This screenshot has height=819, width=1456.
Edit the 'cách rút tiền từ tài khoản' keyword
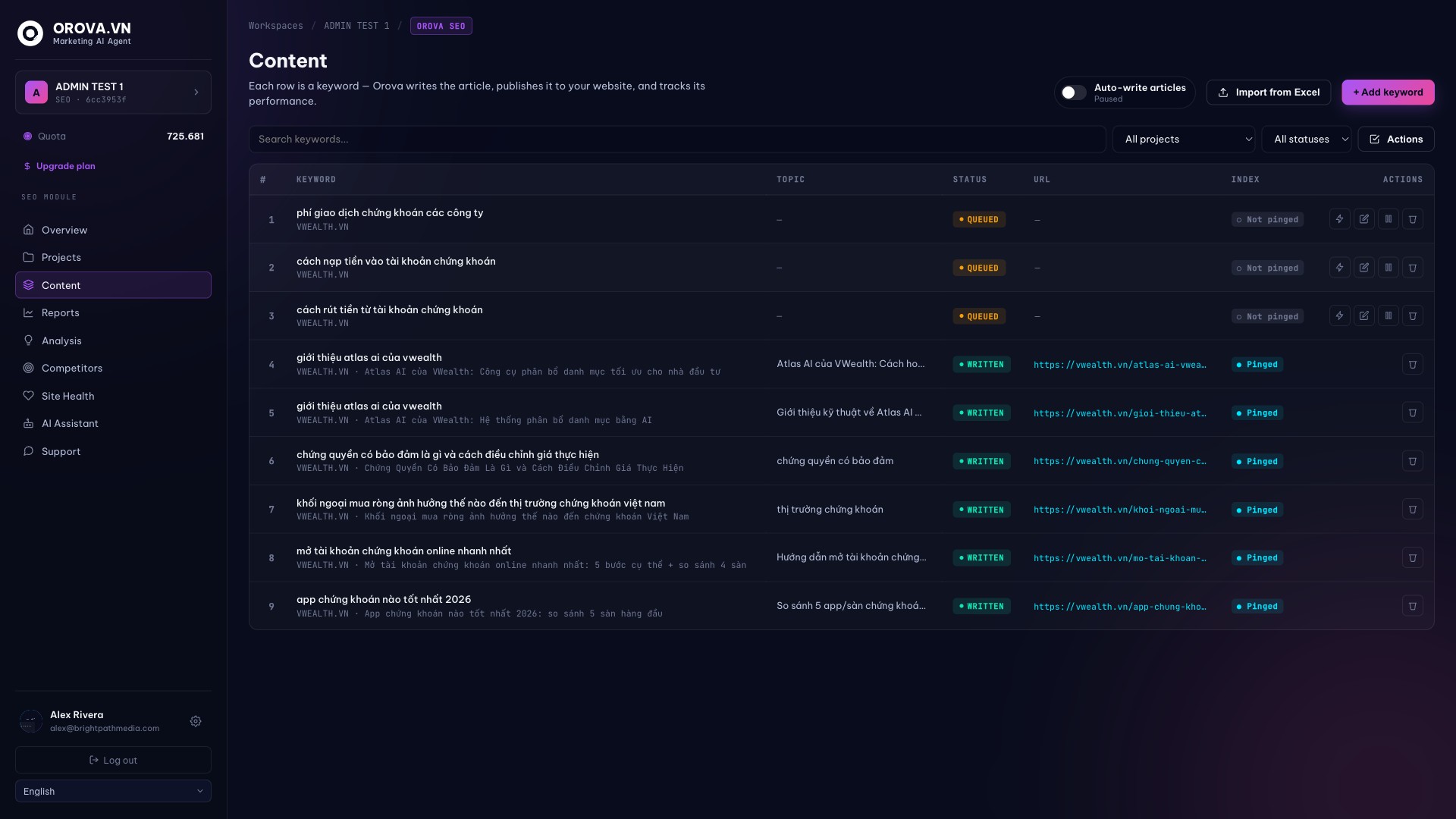pos(1364,316)
